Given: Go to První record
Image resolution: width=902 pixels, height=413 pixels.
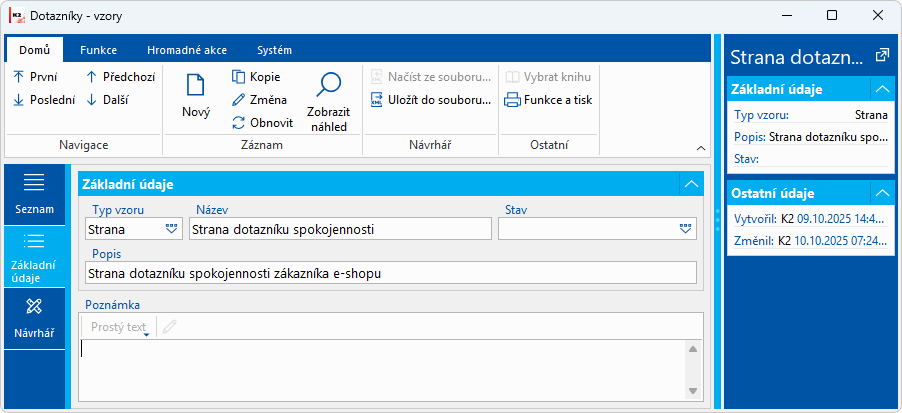Looking at the screenshot, I should click(x=19, y=77).
